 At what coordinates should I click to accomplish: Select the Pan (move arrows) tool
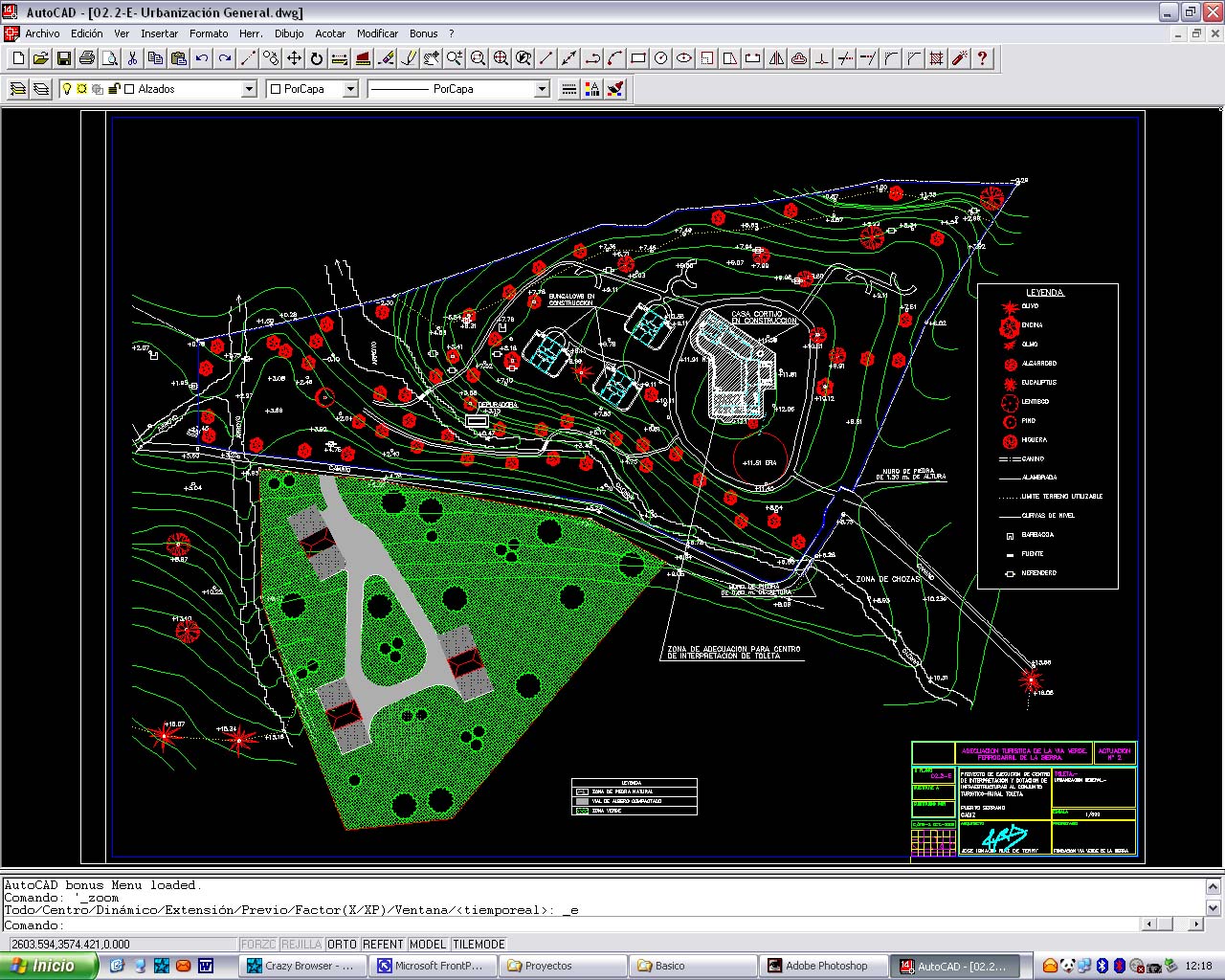(294, 58)
